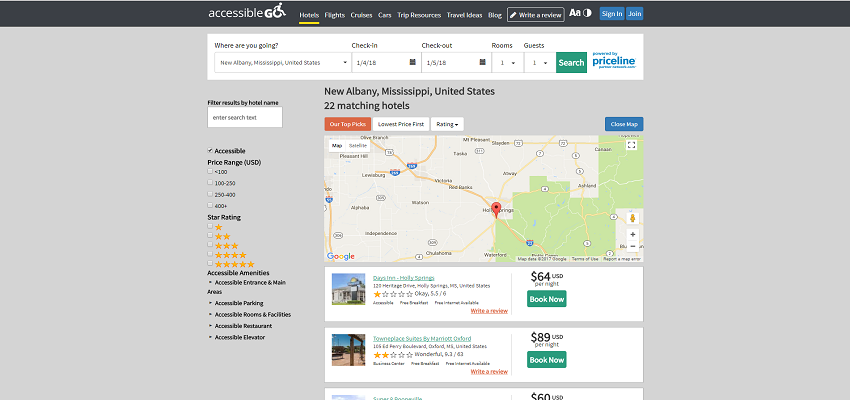Toggle the Aa font size icon

(575, 13)
